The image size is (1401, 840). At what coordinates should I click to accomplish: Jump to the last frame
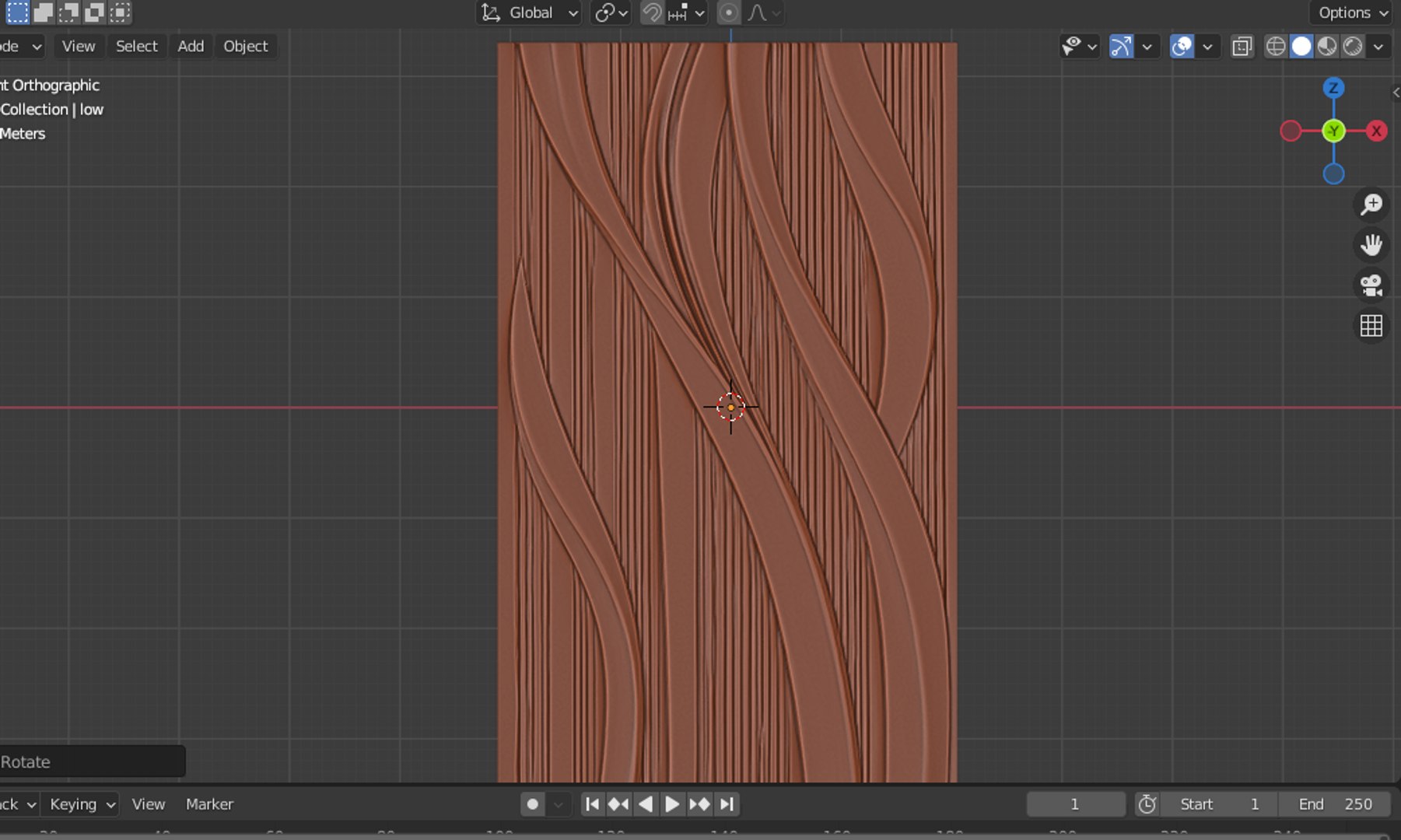727,804
